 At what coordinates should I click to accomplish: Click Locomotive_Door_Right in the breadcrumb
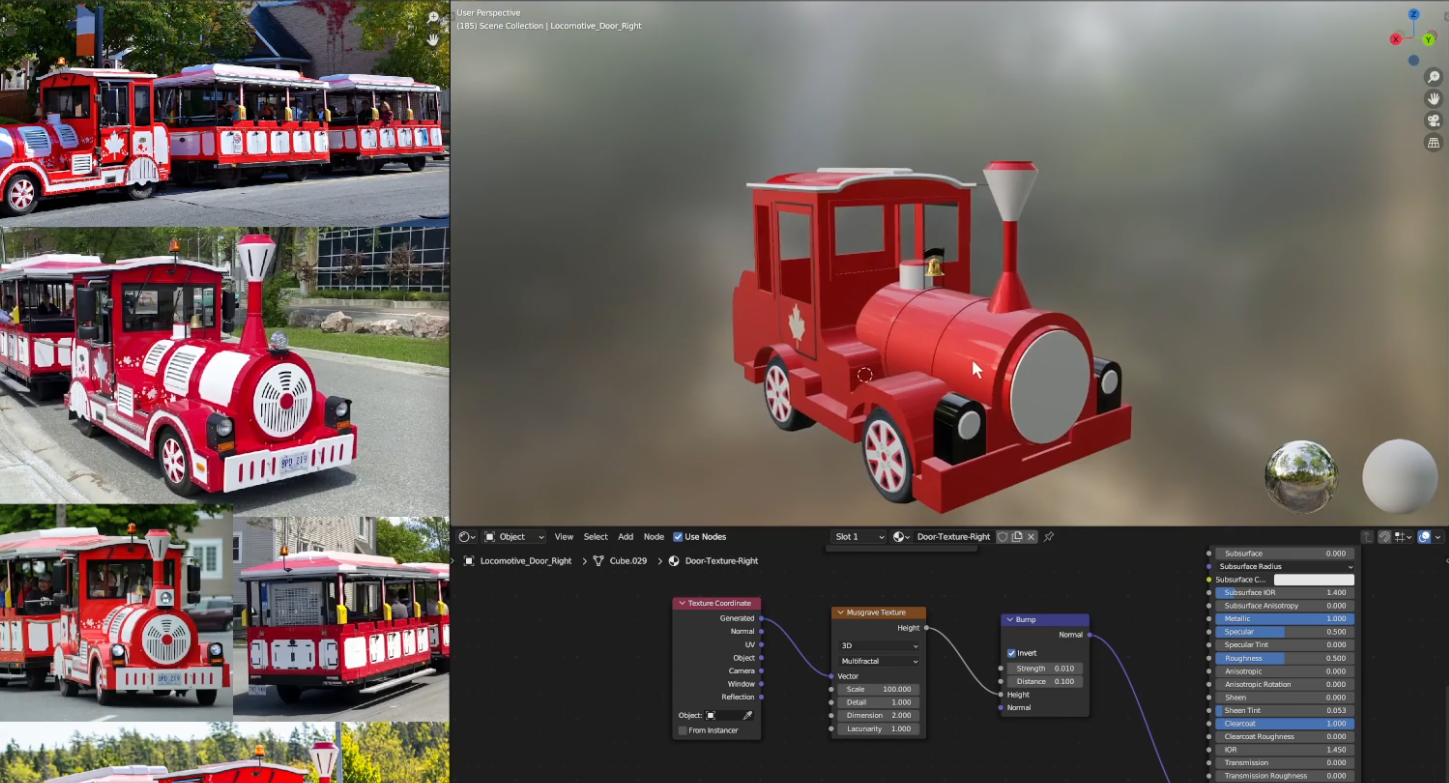(x=525, y=561)
